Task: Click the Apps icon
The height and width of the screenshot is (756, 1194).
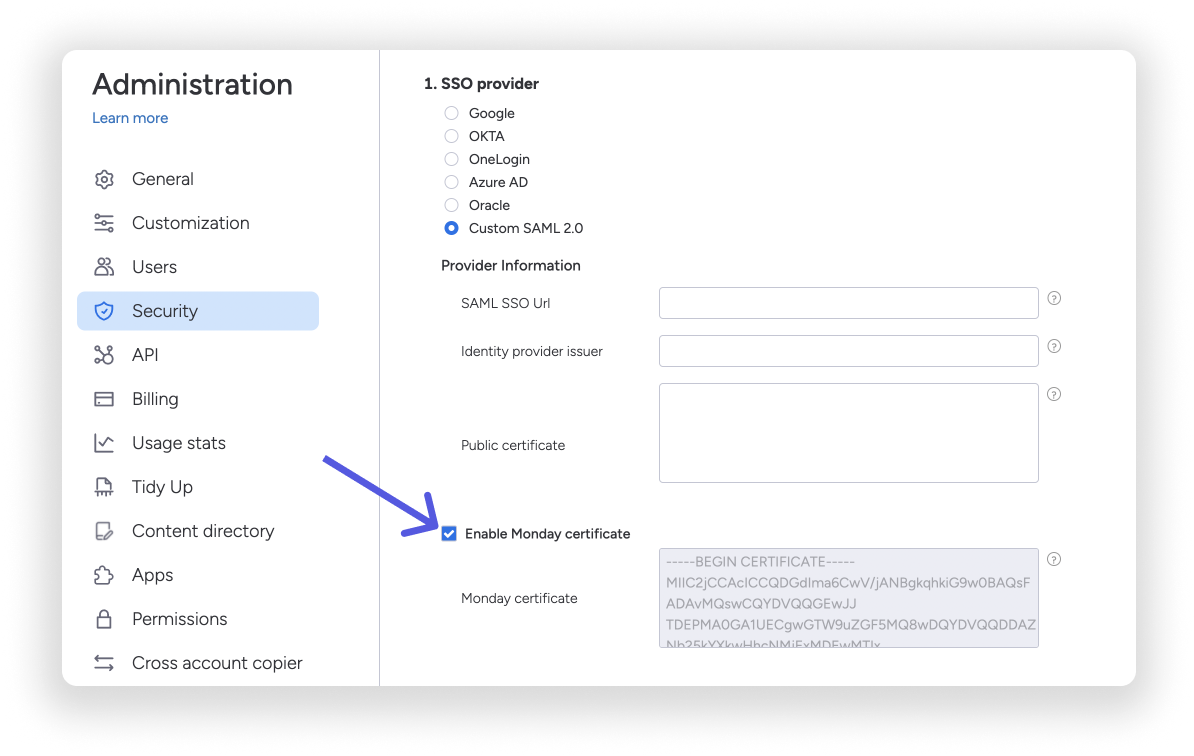Action: tap(104, 575)
